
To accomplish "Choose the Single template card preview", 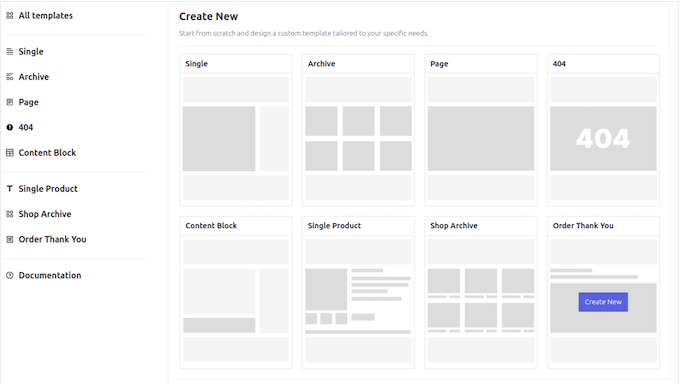I will [x=236, y=138].
